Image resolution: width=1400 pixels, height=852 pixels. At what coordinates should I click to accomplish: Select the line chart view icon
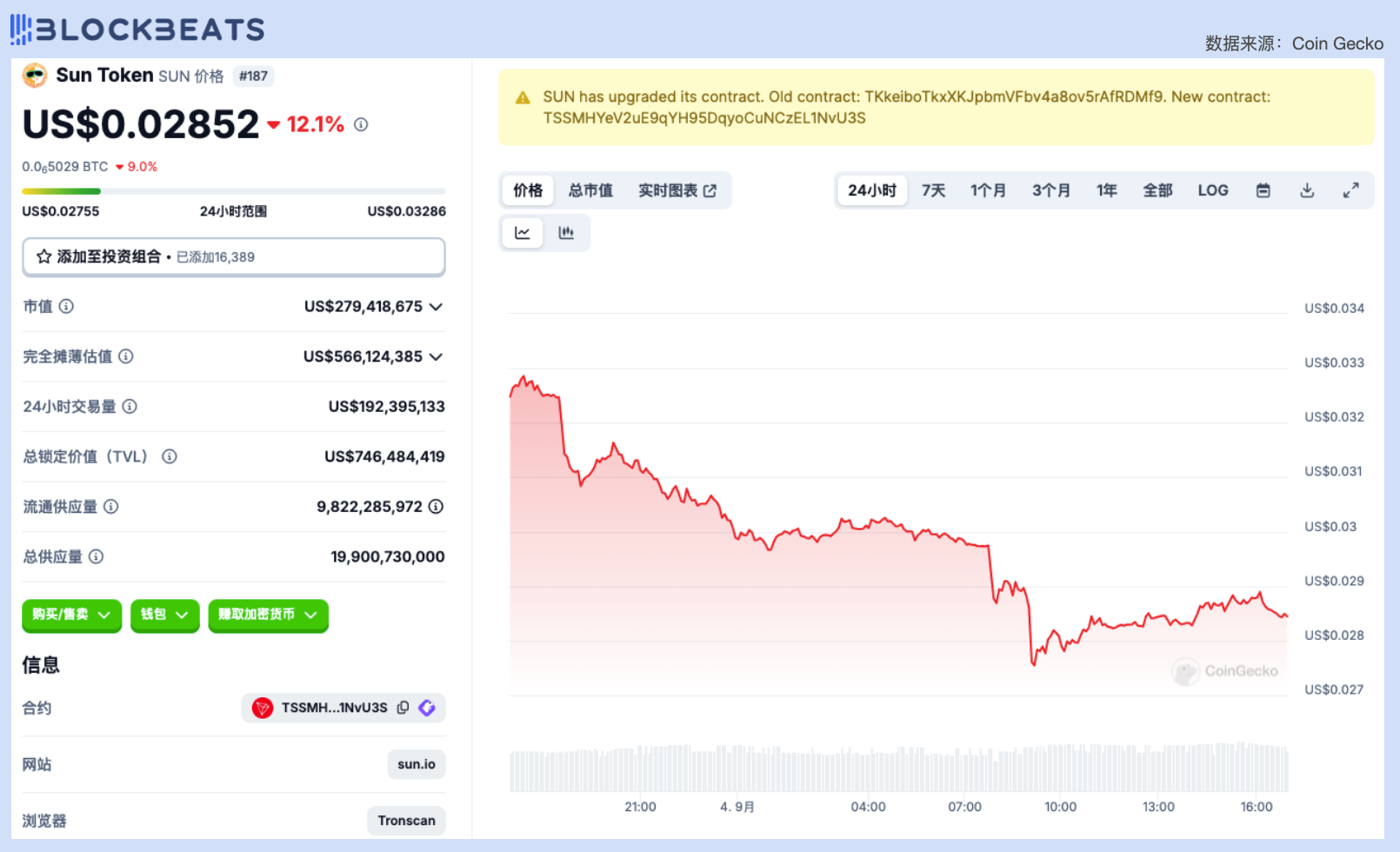523,233
